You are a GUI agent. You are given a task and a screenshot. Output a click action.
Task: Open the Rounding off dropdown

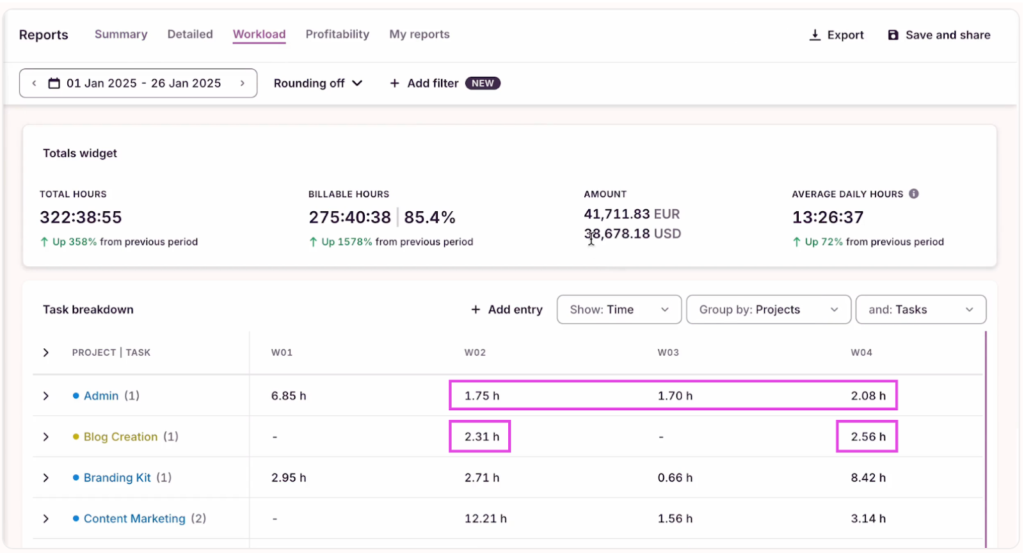(x=317, y=83)
